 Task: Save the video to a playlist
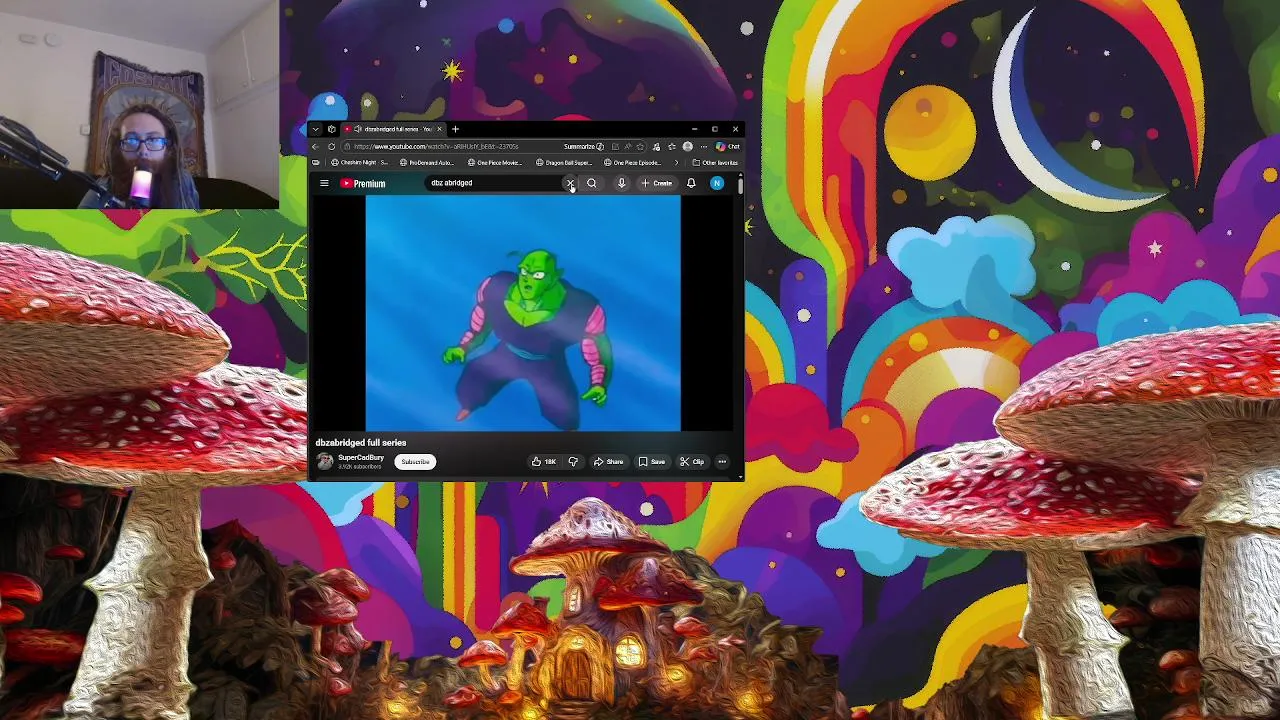(x=652, y=462)
